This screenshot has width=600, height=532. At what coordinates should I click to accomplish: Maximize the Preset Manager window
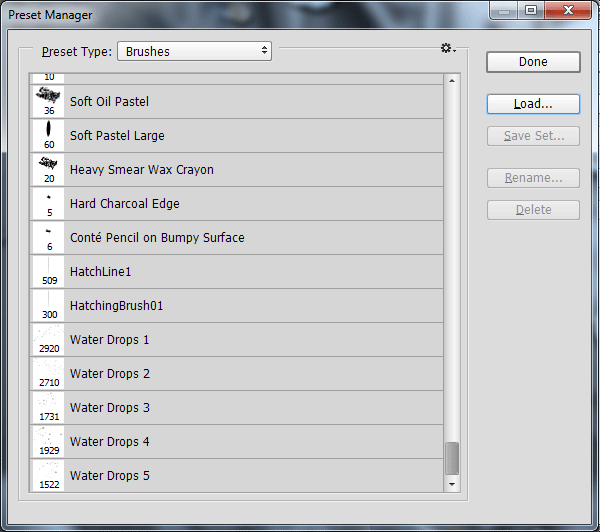click(531, 10)
